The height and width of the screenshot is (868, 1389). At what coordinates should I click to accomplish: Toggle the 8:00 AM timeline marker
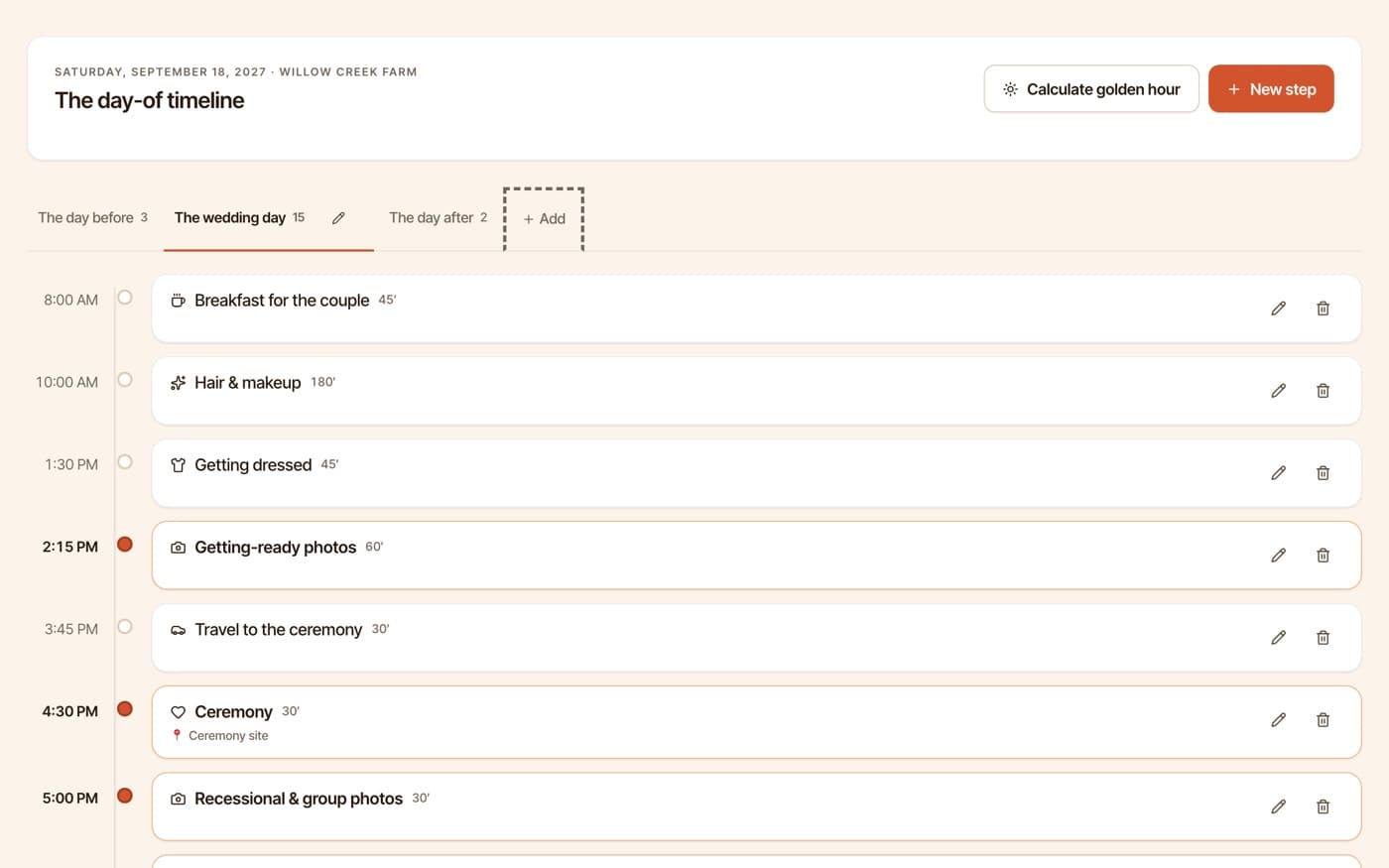125,297
